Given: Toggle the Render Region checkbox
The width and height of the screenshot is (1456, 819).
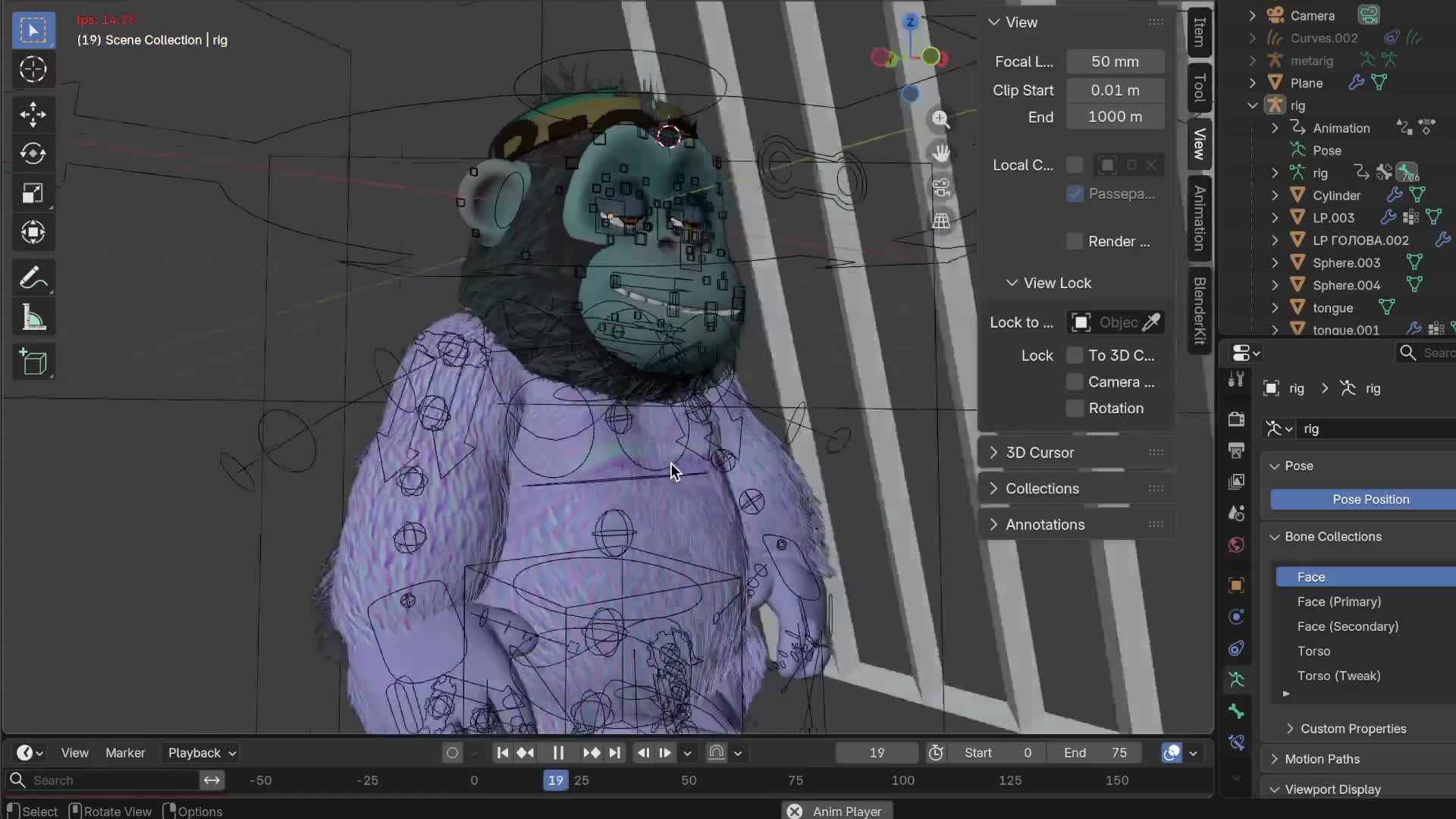Looking at the screenshot, I should (x=1075, y=241).
